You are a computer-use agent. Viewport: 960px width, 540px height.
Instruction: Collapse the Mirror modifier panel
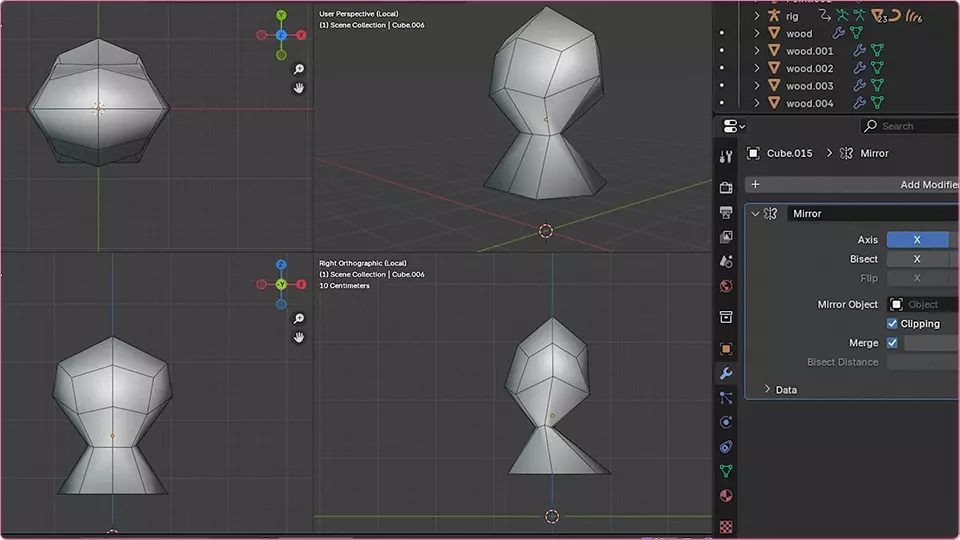755,213
